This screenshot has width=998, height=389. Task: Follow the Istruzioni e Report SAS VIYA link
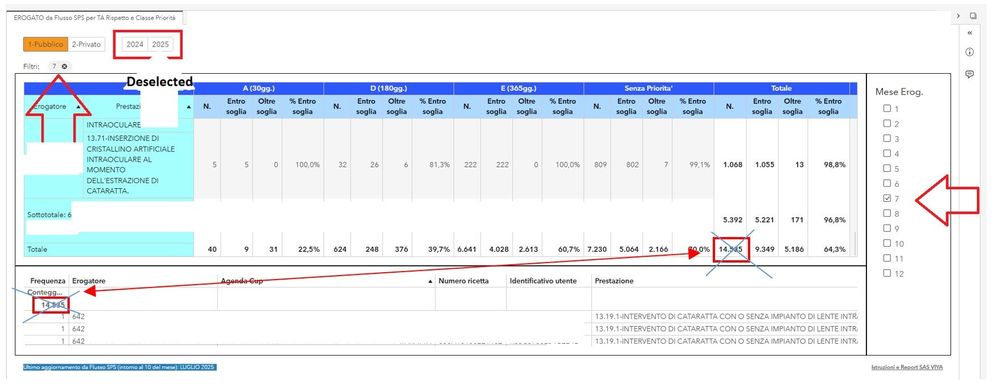(x=907, y=367)
